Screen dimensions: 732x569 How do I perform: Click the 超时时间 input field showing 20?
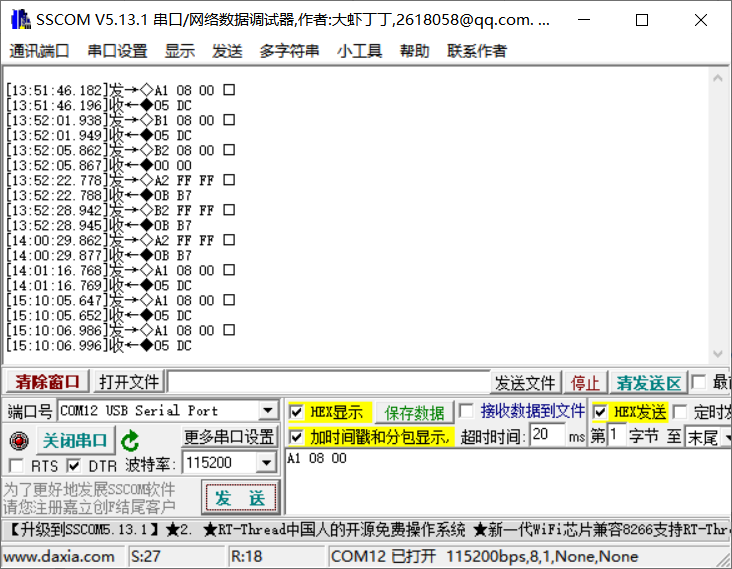tap(547, 435)
